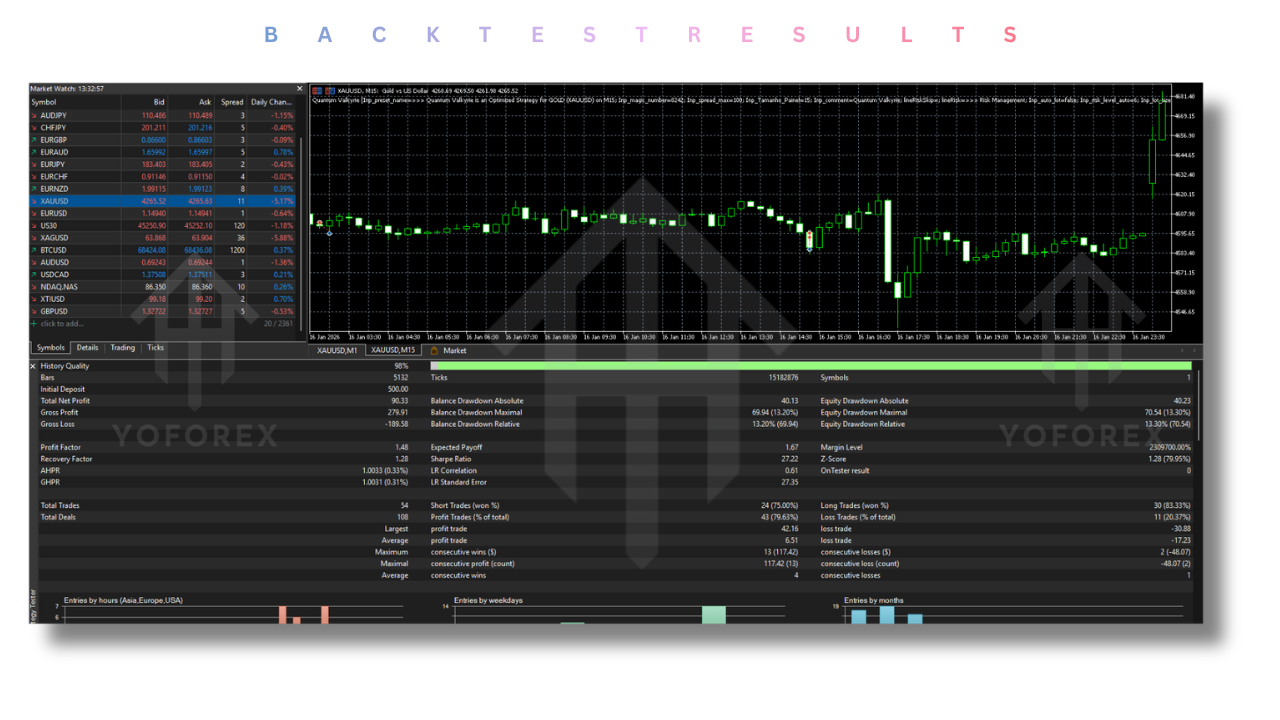Viewport: 1280px width, 720px height.
Task: Click the lock icon on the Market tab
Action: tap(435, 351)
